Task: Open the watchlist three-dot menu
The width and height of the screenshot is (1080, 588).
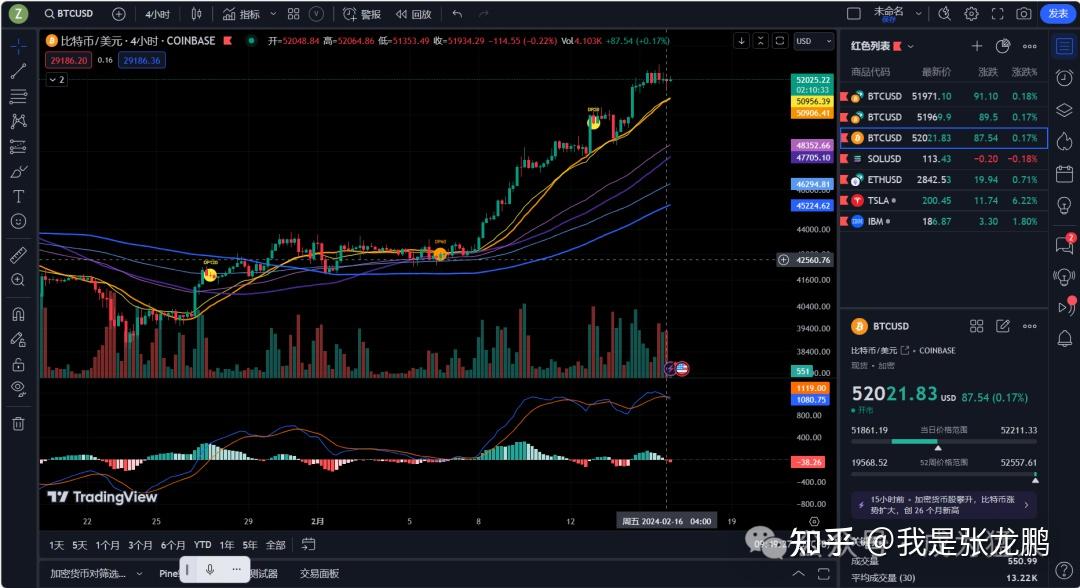Action: tap(1030, 46)
